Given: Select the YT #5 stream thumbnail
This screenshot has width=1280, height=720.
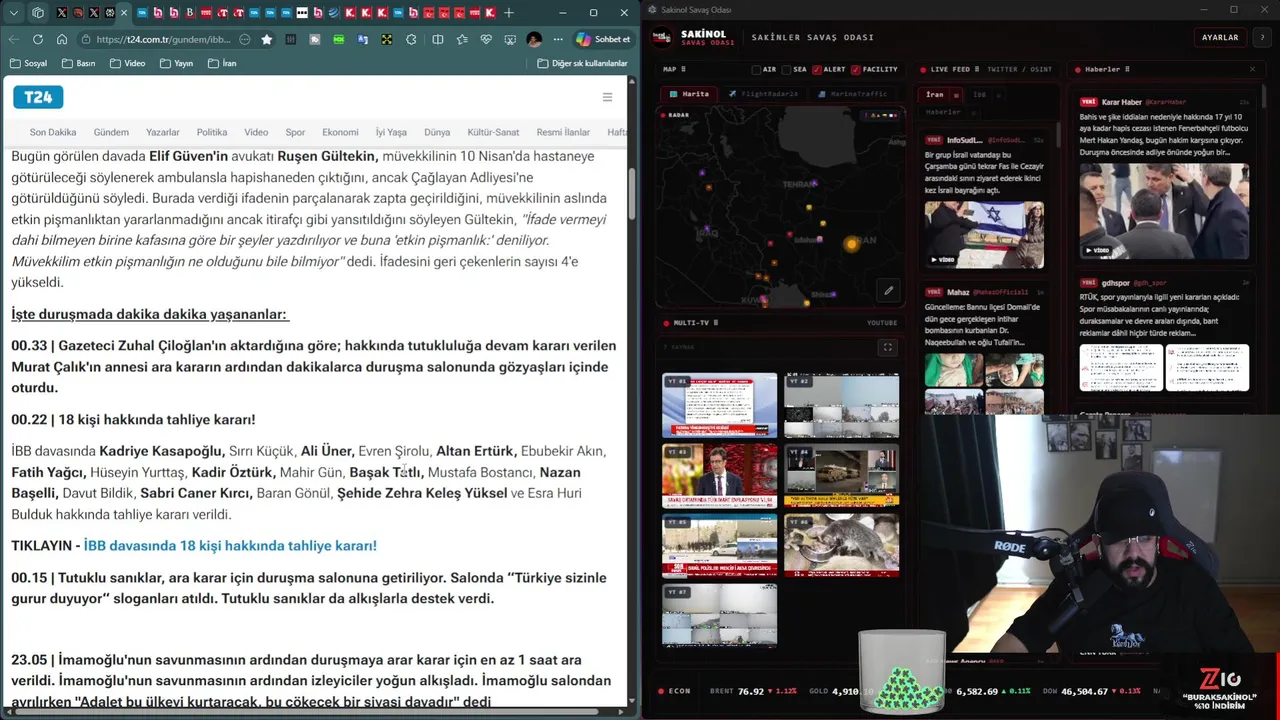Looking at the screenshot, I should [x=719, y=545].
